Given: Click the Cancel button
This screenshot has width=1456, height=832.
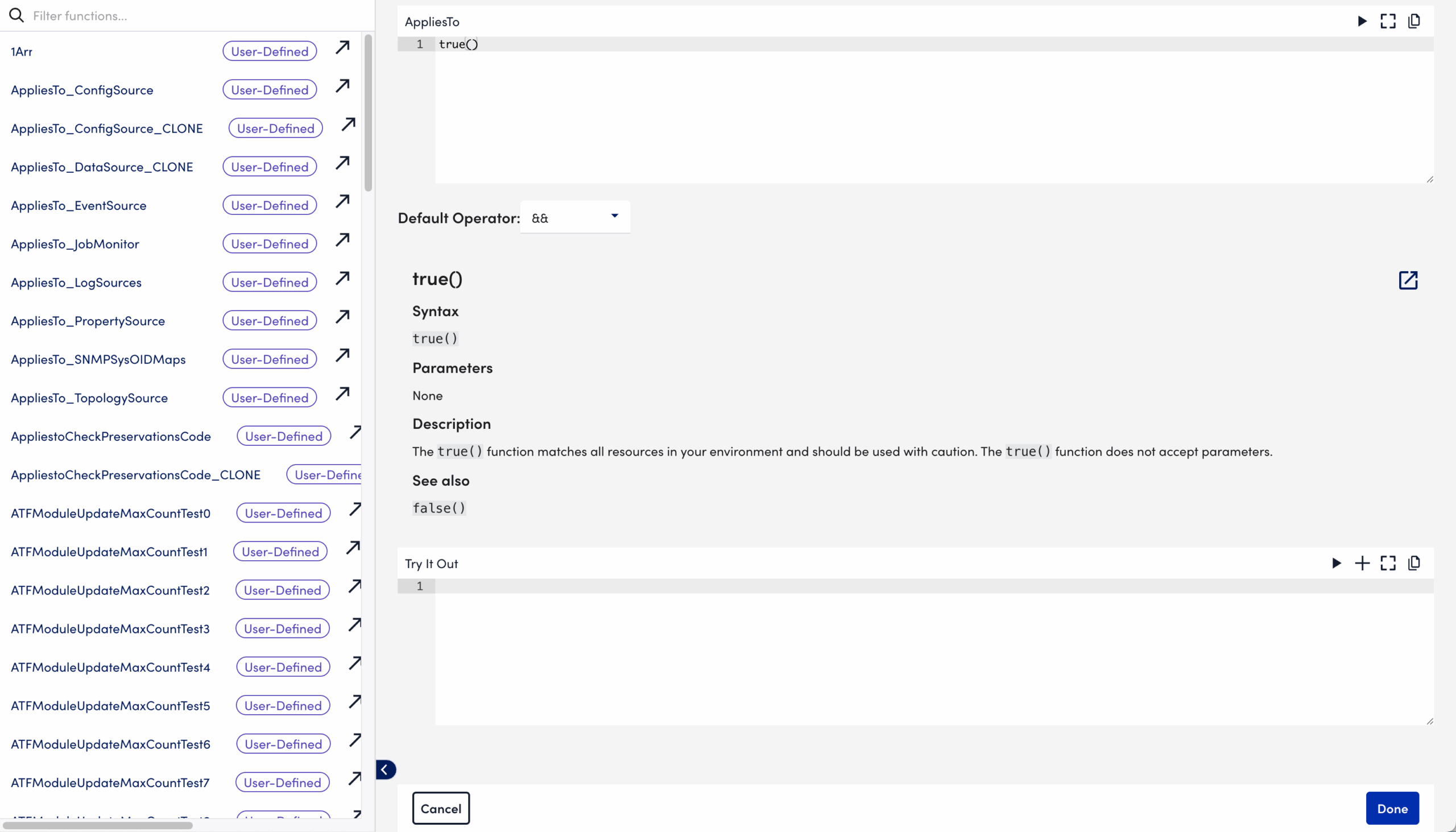Looking at the screenshot, I should point(441,808).
